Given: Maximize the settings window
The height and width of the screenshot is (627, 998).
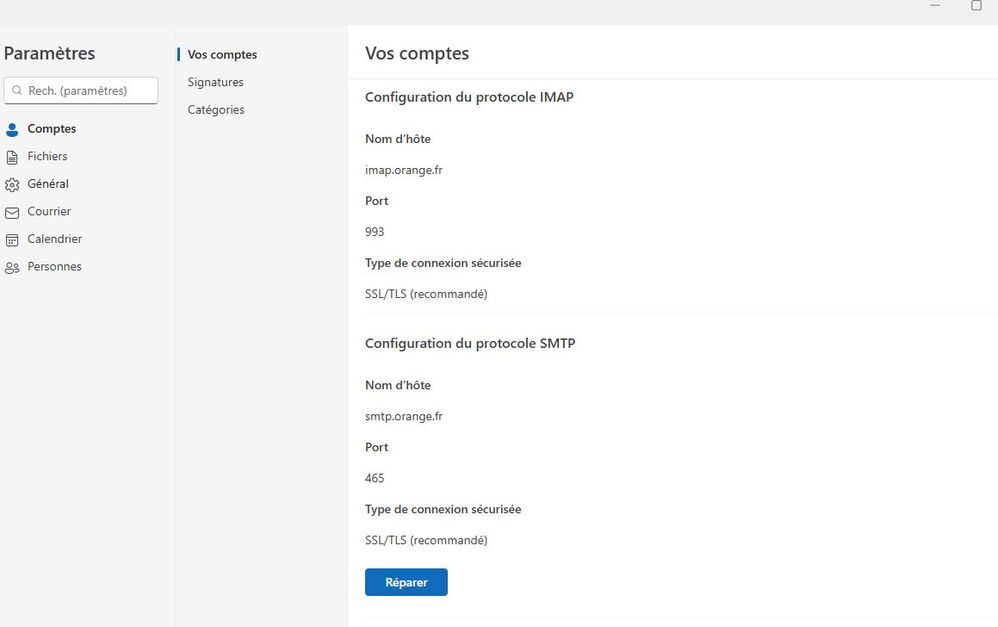Looking at the screenshot, I should (976, 6).
